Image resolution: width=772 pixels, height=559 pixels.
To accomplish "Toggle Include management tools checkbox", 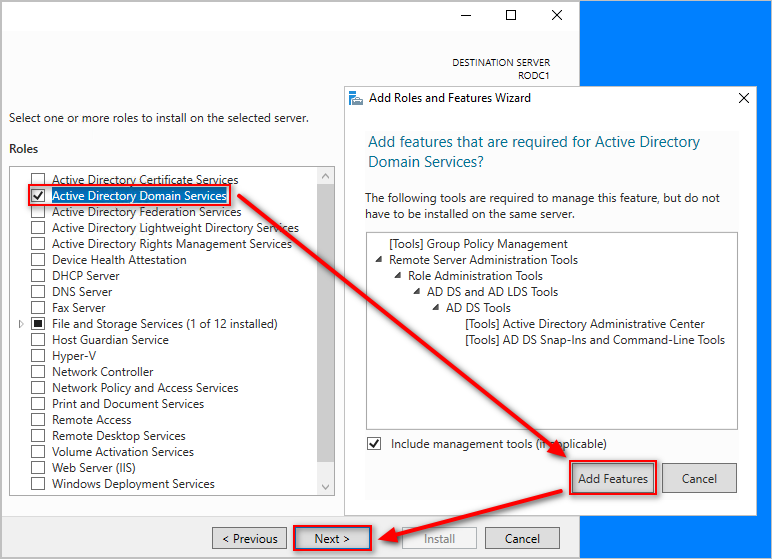I will click(x=374, y=444).
